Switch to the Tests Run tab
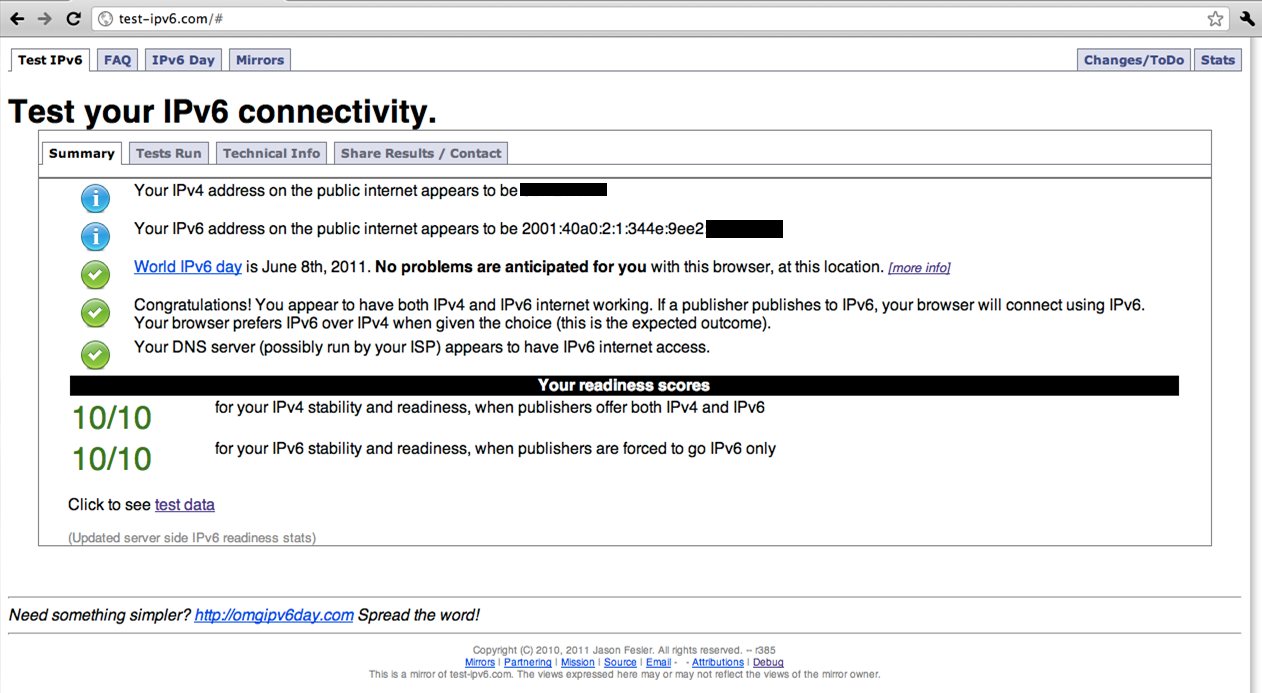 (x=168, y=153)
